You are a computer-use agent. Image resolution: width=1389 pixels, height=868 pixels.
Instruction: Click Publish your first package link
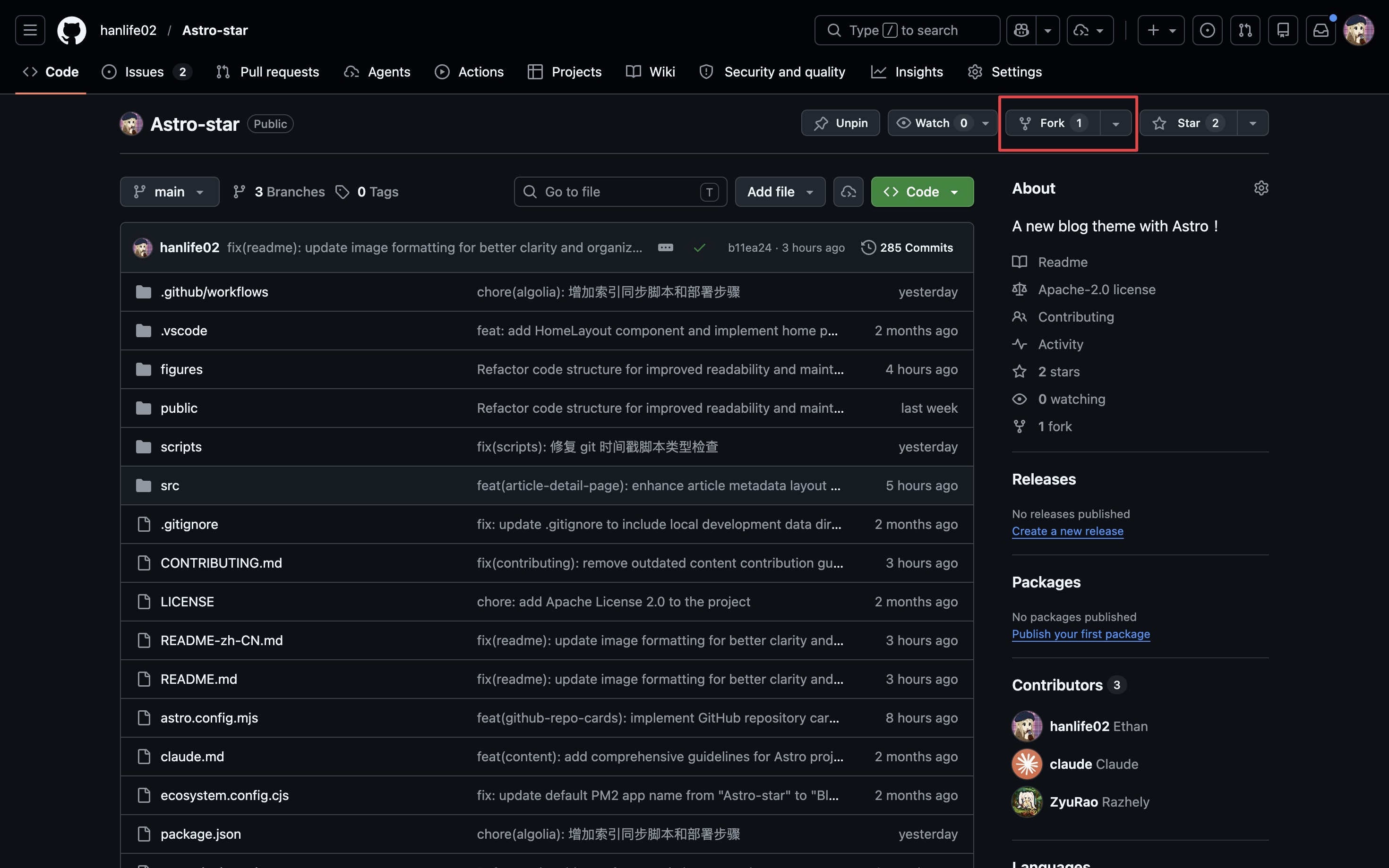click(1080, 634)
